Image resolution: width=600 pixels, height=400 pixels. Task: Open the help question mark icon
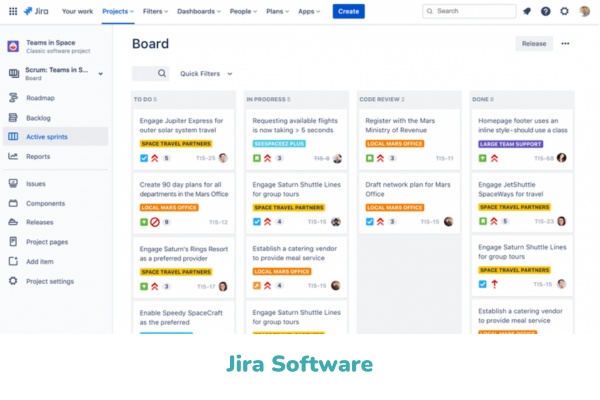tap(546, 11)
